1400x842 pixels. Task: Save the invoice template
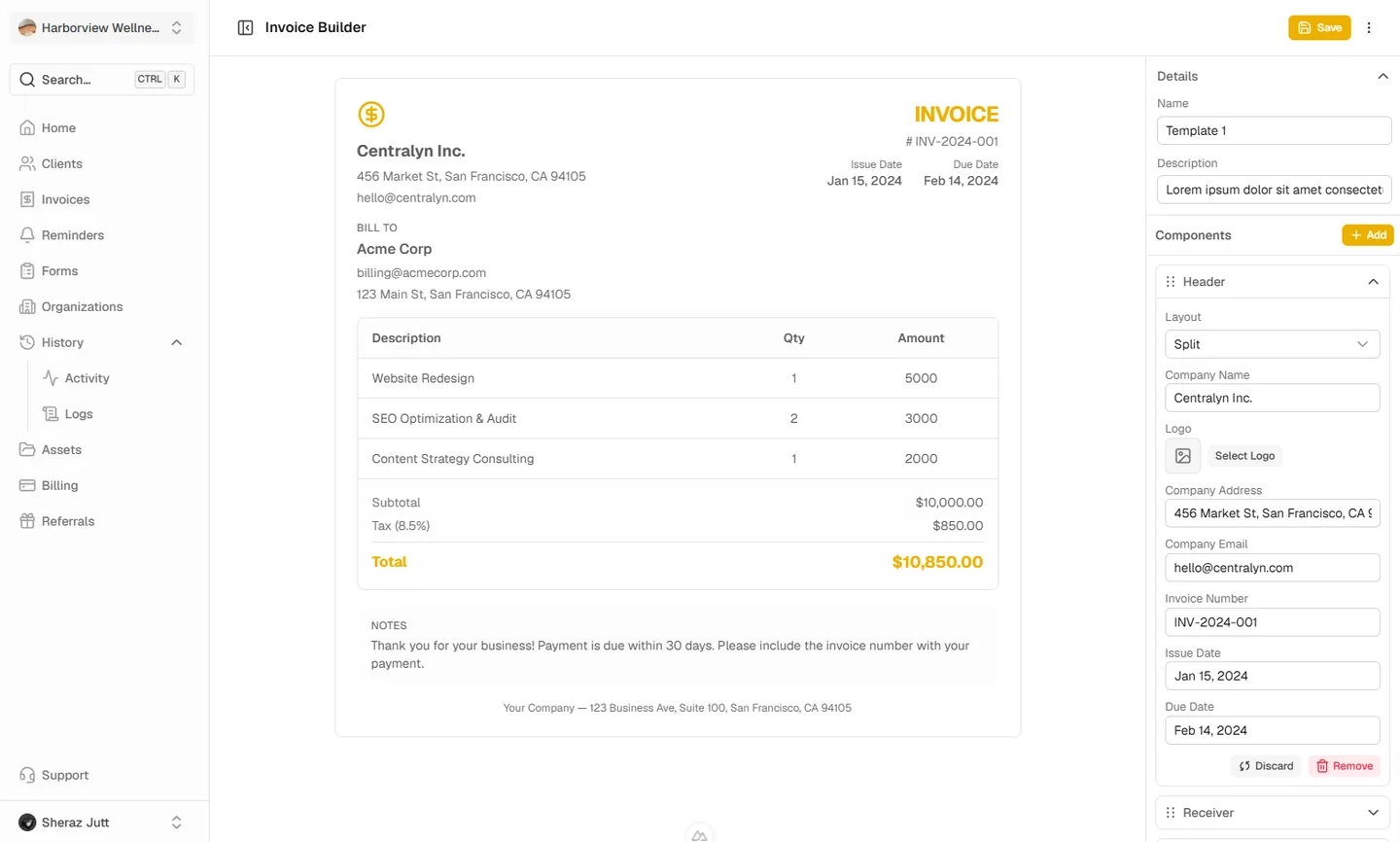pos(1319,27)
